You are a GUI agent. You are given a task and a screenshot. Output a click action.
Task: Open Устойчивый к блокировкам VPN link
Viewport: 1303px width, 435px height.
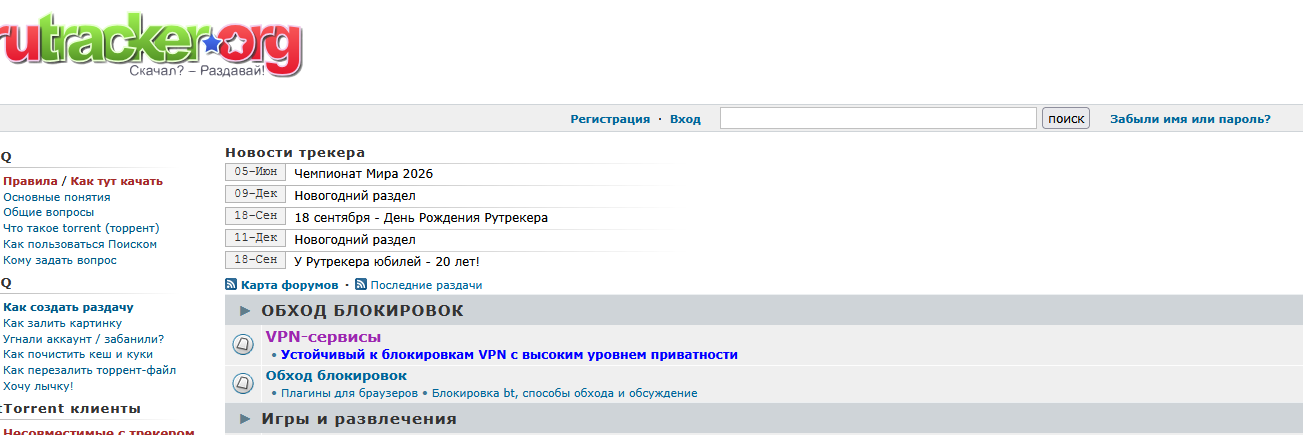(x=509, y=355)
